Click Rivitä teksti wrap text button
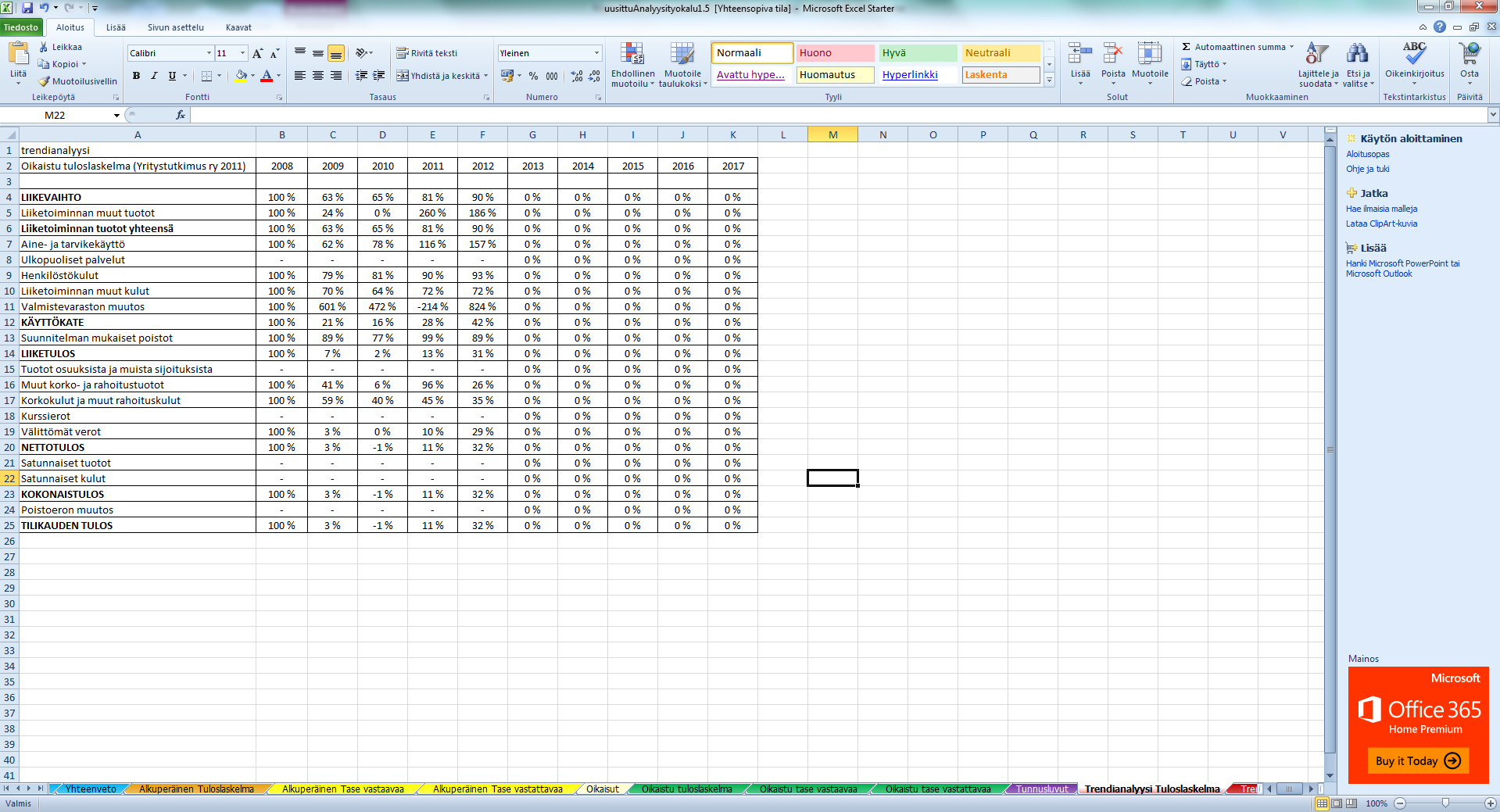Screen dimensions: 1500x812 click(427, 53)
